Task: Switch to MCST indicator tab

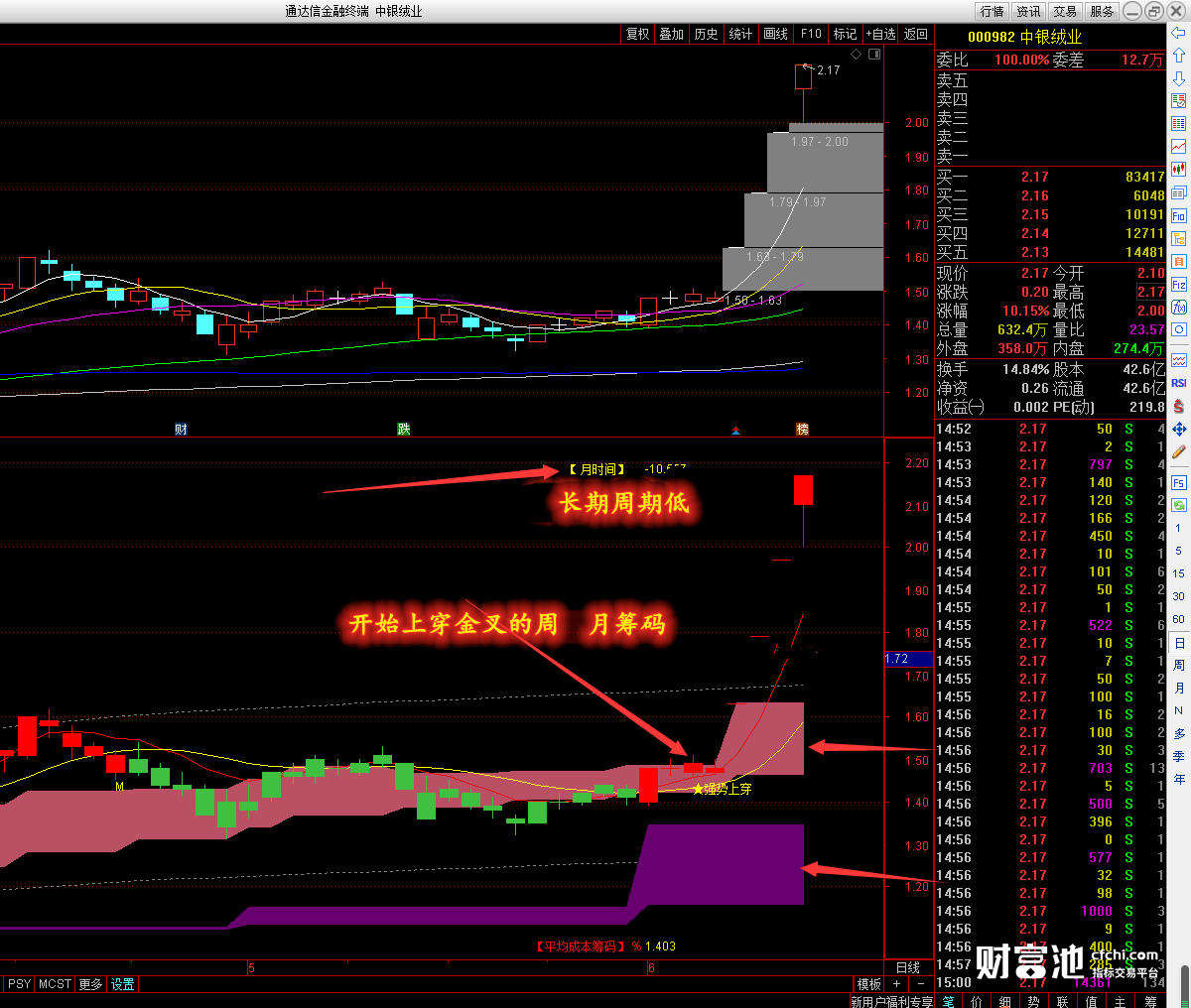Action: (56, 984)
